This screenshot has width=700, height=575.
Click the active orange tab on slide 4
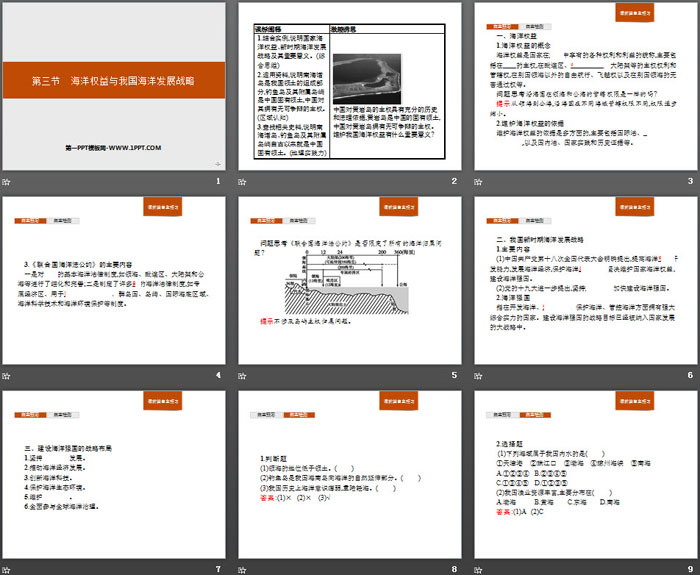tap(30, 221)
